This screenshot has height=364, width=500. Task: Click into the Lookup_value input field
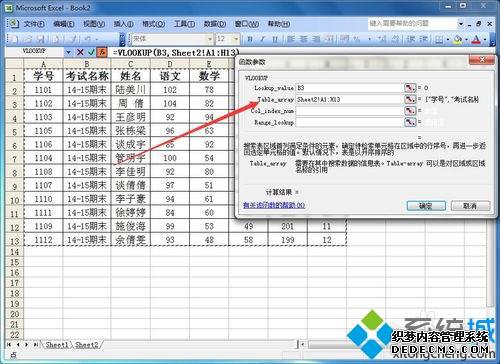(x=349, y=88)
